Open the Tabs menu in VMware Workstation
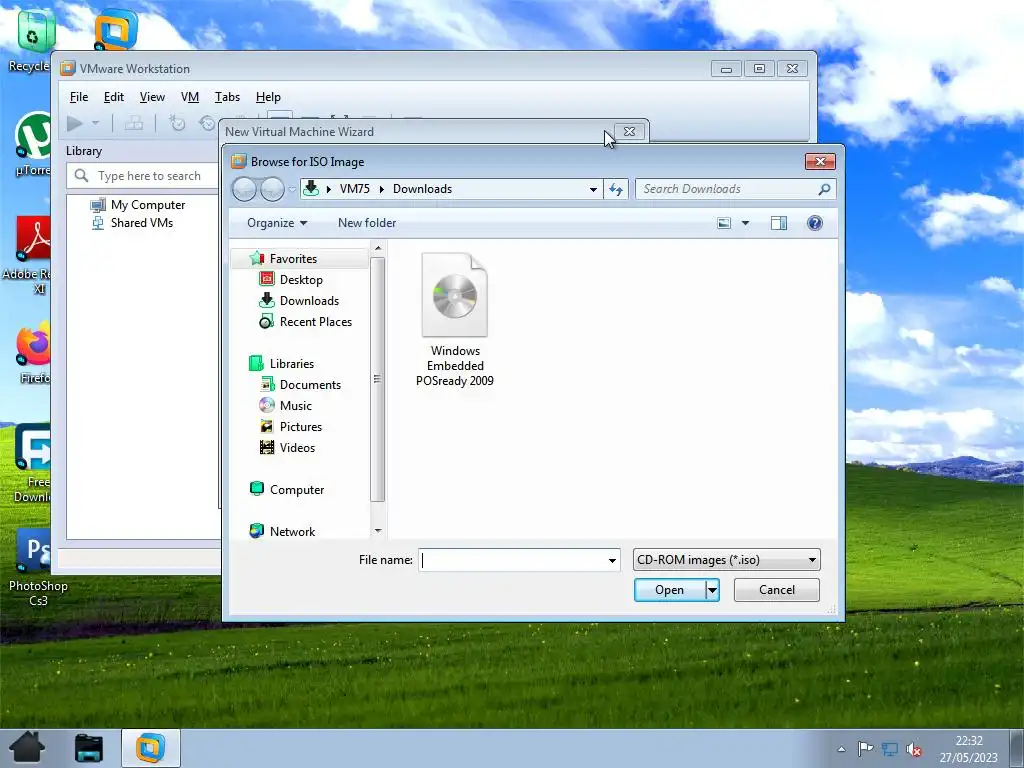1024x768 pixels. click(x=227, y=97)
